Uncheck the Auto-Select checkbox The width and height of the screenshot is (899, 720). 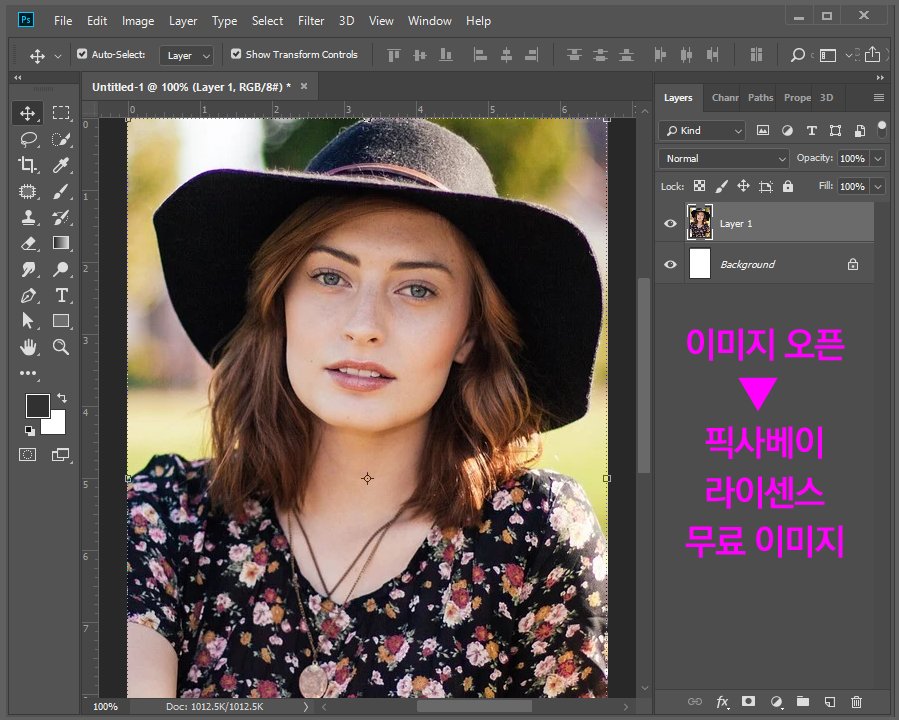pyautogui.click(x=82, y=54)
